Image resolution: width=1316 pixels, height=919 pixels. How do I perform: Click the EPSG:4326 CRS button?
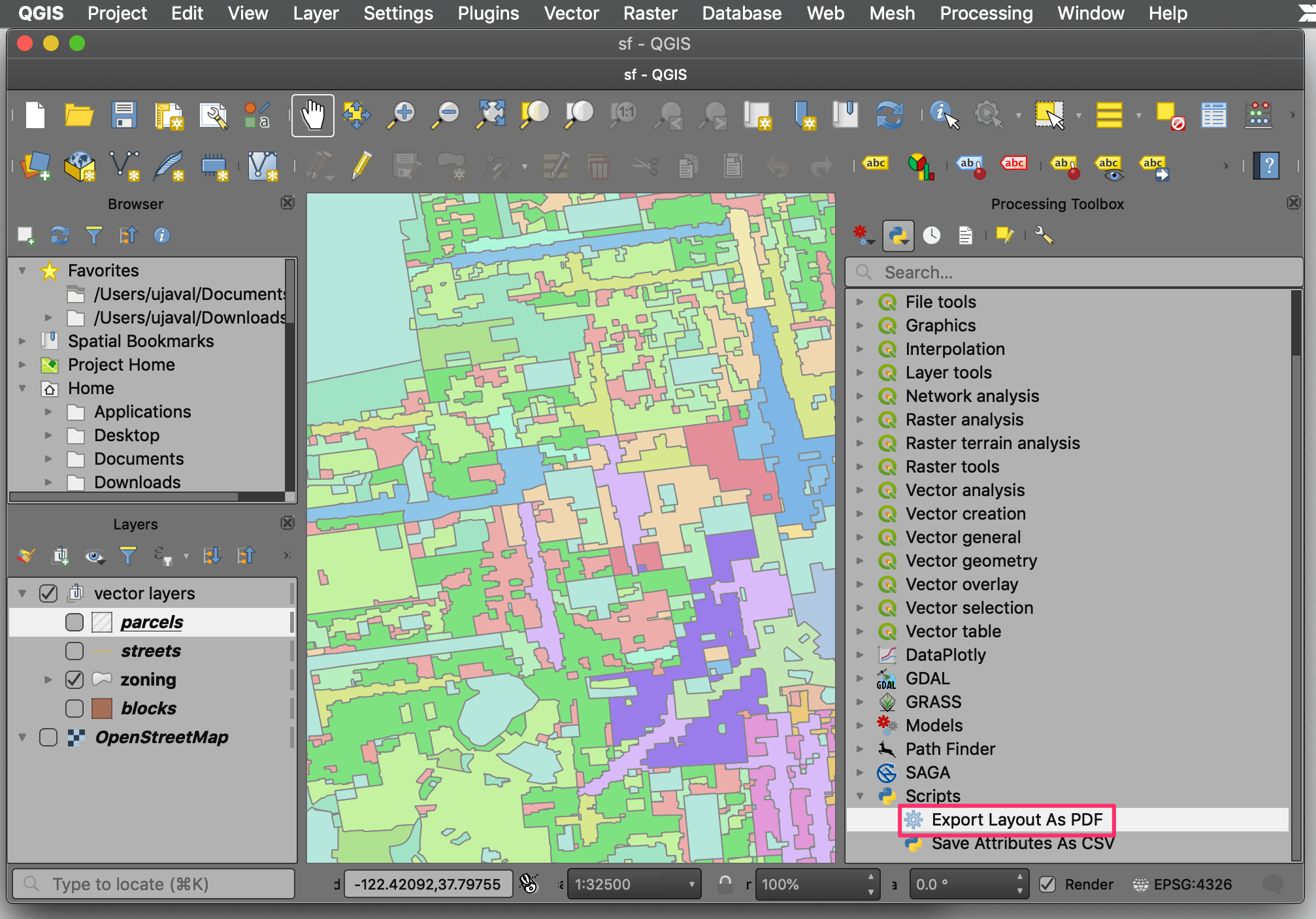[x=1183, y=884]
